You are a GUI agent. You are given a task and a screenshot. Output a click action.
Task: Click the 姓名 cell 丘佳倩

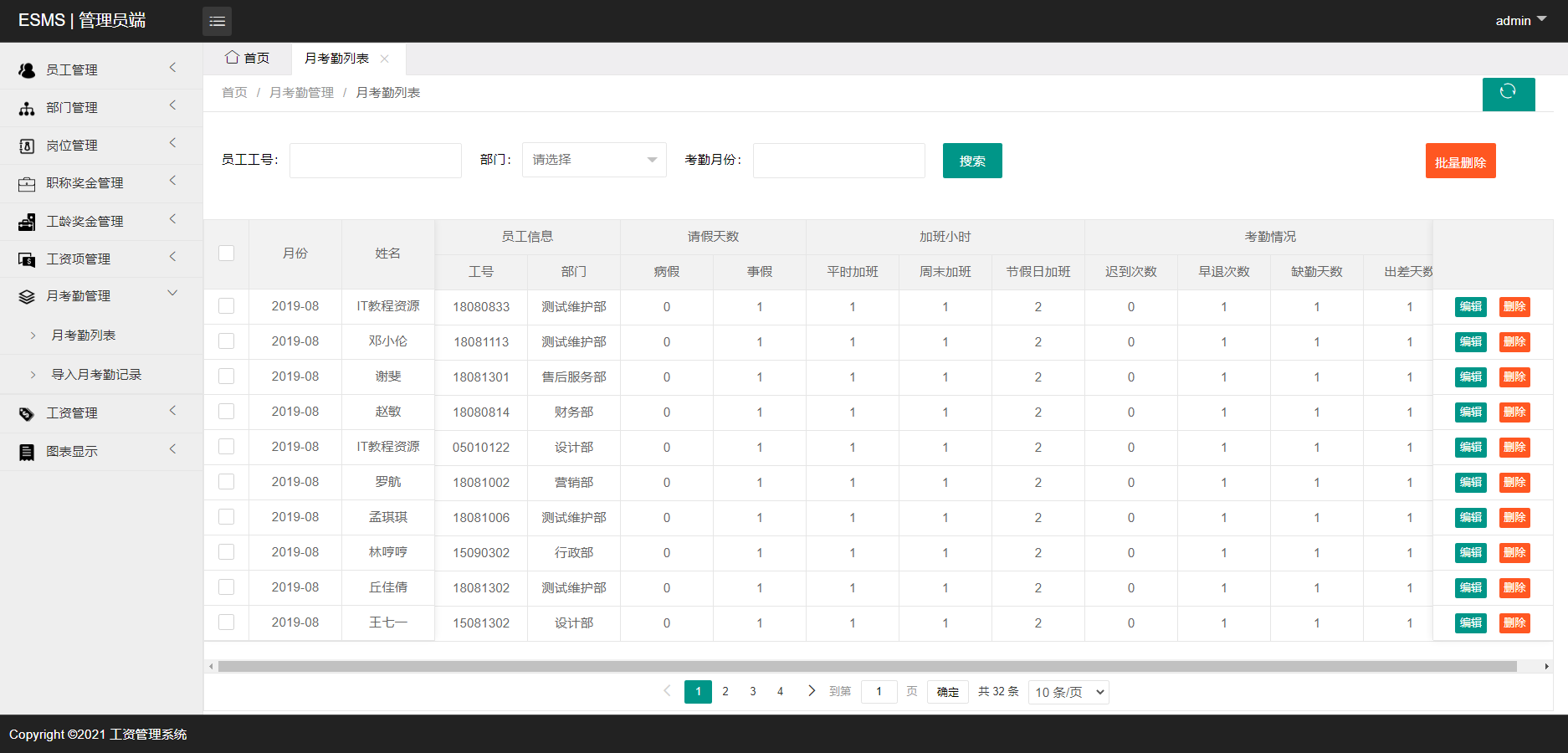(x=388, y=587)
